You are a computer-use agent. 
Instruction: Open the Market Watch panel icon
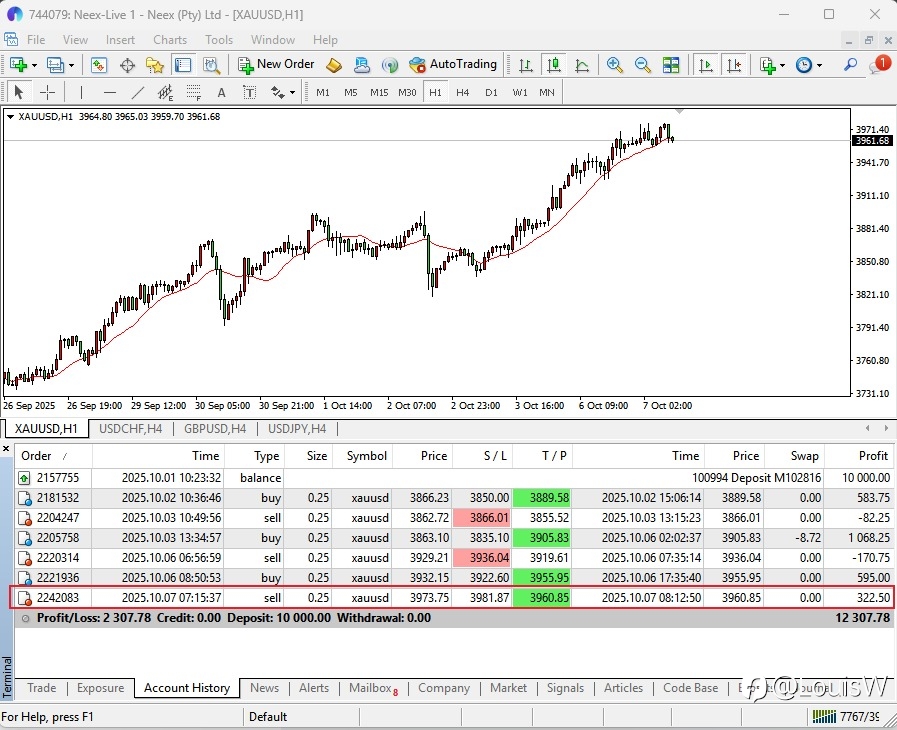click(99, 65)
